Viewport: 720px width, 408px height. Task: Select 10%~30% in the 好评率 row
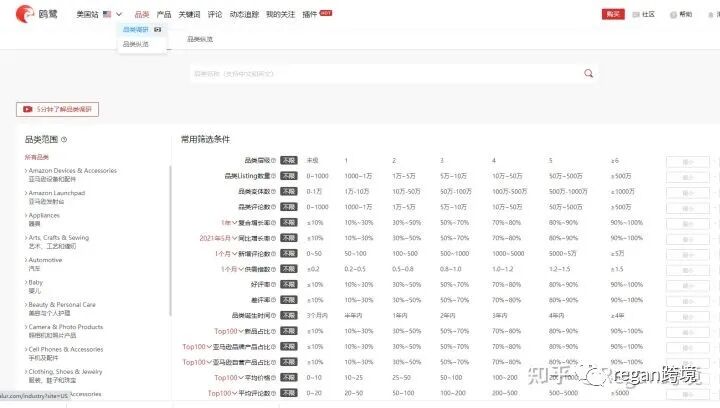[x=359, y=285]
